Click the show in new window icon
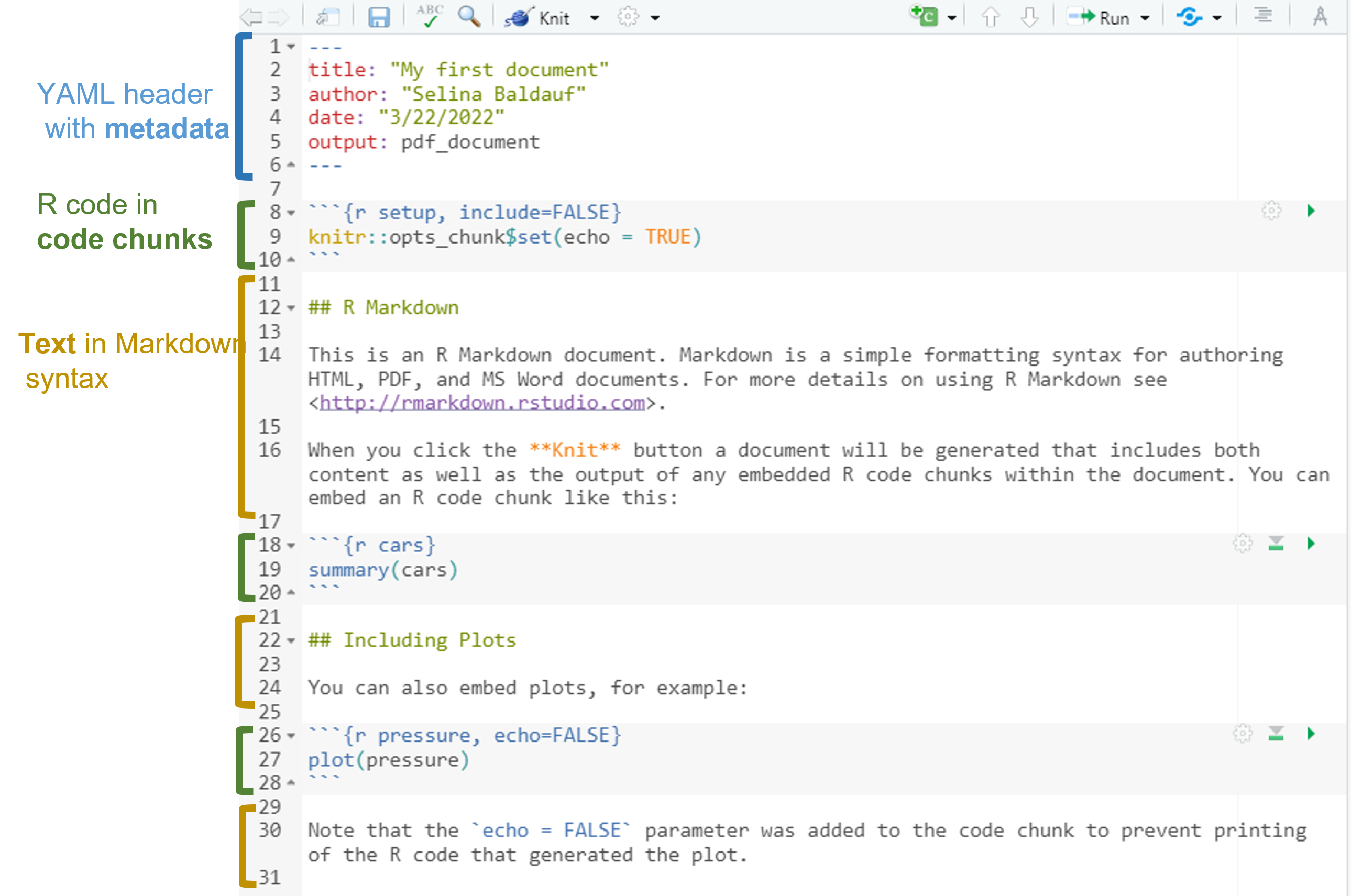This screenshot has width=1351, height=896. click(328, 17)
